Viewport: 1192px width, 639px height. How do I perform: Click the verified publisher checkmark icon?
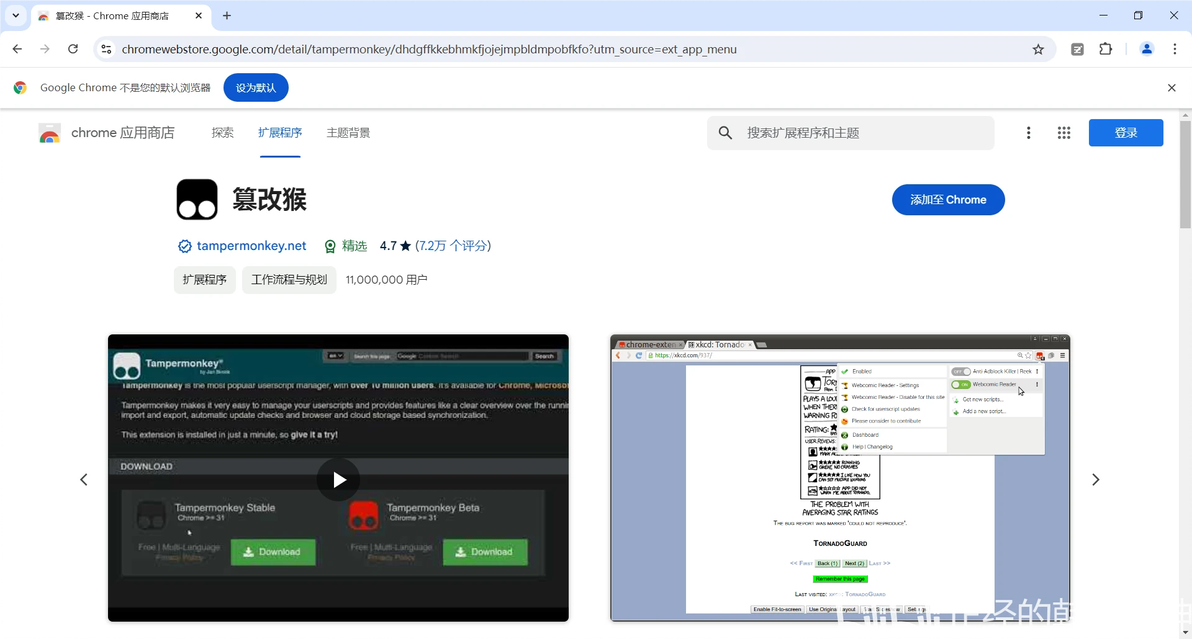coord(184,246)
